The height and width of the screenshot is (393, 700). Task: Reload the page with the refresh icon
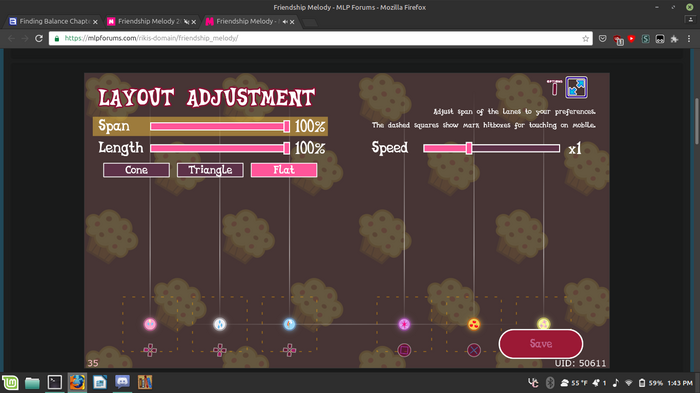tap(39, 38)
